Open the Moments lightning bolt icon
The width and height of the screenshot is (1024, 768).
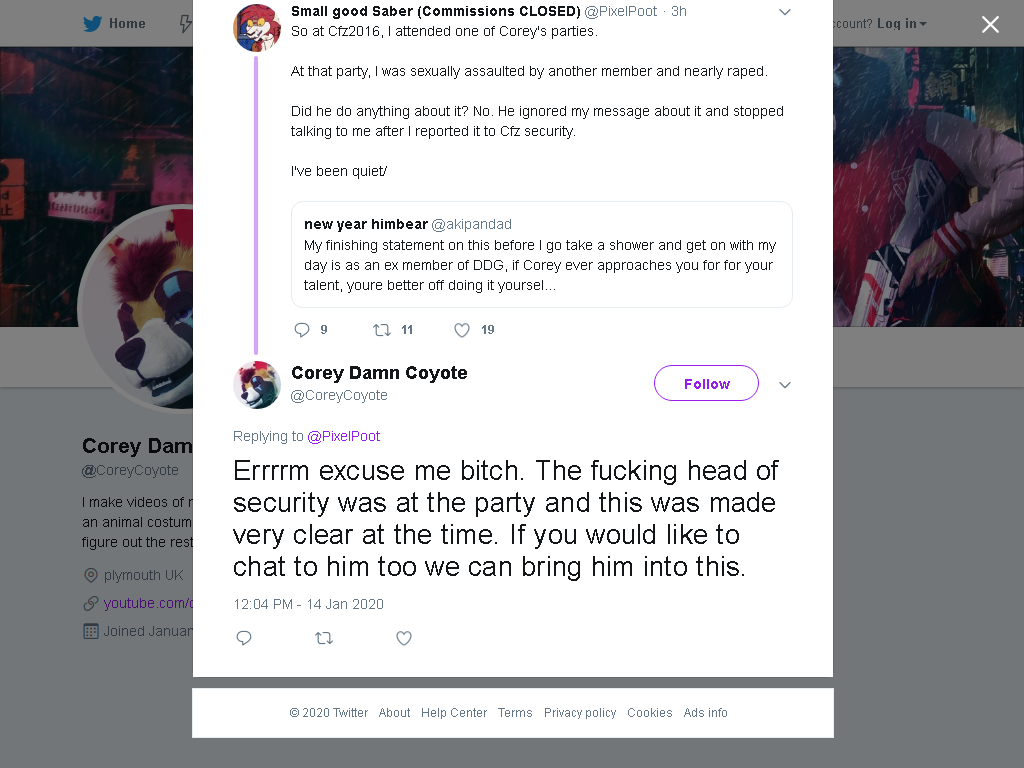click(x=186, y=24)
